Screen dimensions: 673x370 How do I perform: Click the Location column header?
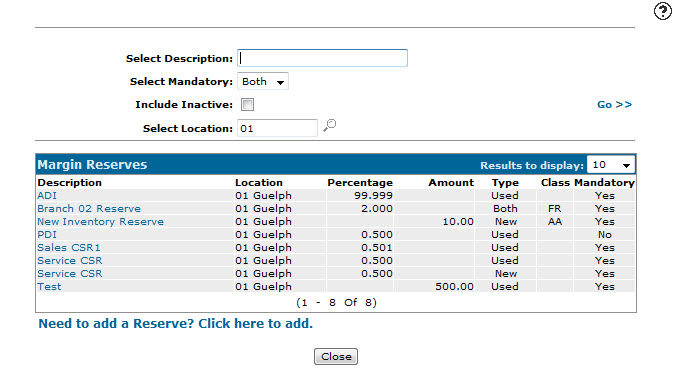pyautogui.click(x=259, y=183)
